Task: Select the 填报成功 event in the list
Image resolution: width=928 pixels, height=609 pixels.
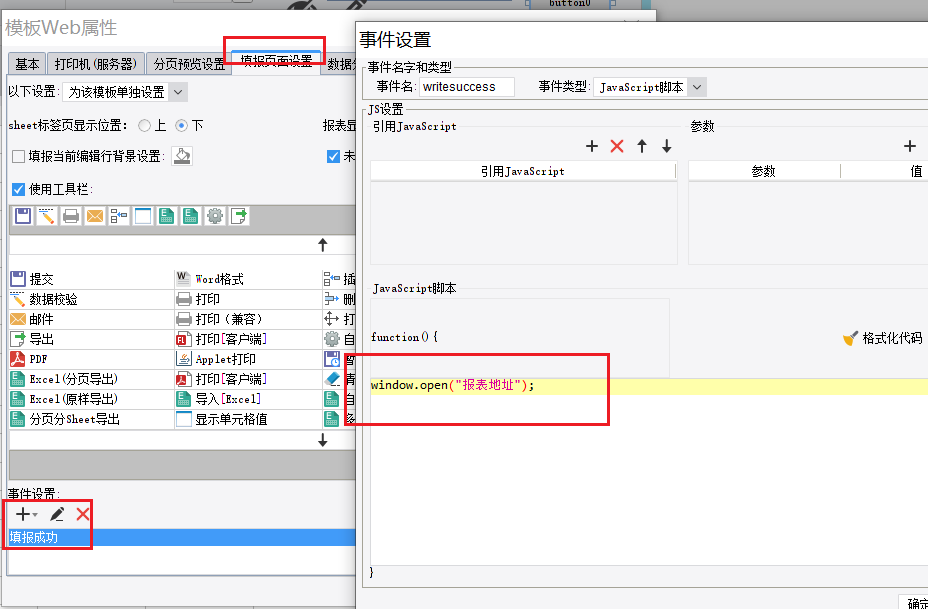Action: [x=182, y=537]
